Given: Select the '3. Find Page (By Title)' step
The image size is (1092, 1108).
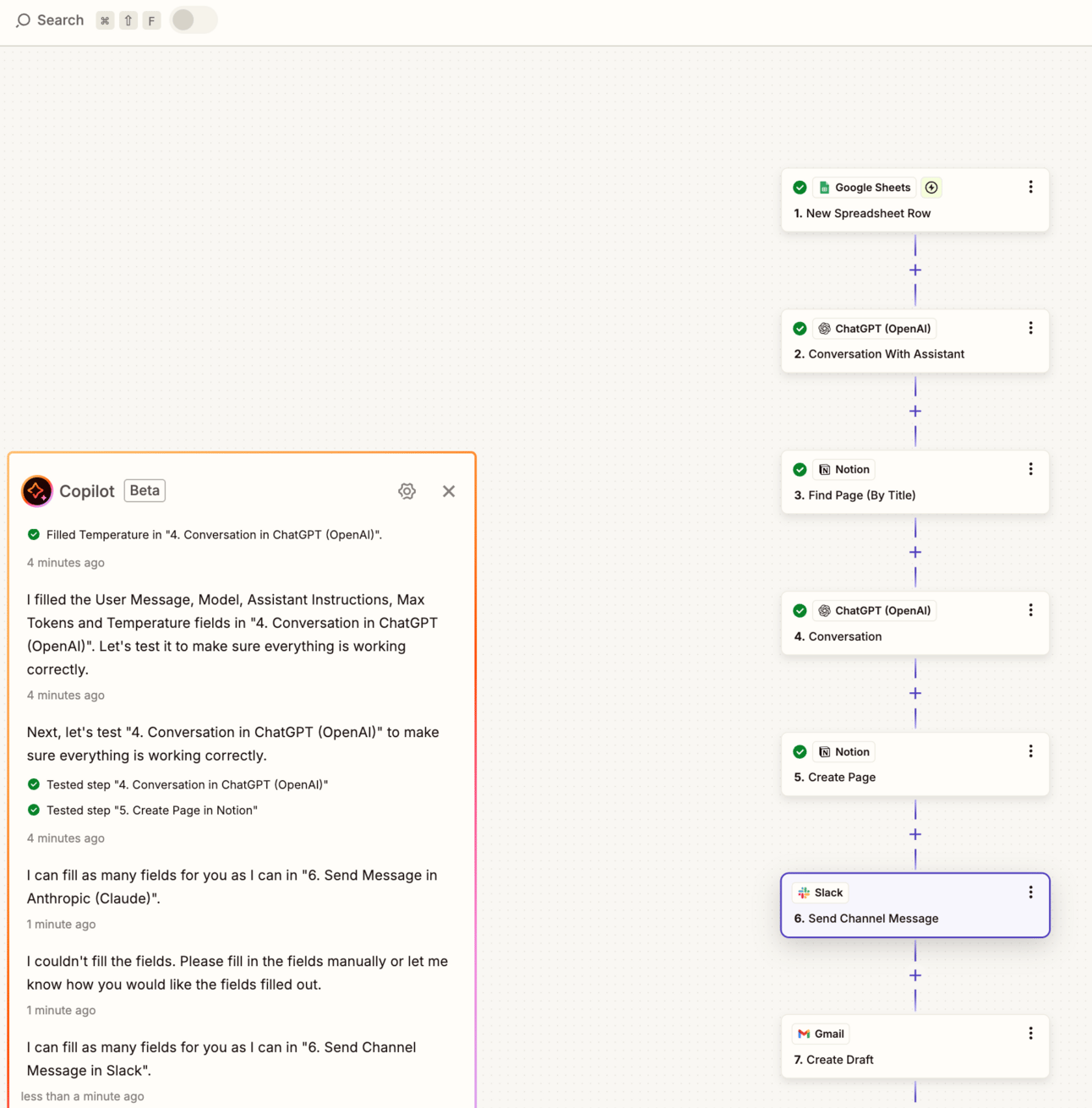Looking at the screenshot, I should (x=915, y=483).
